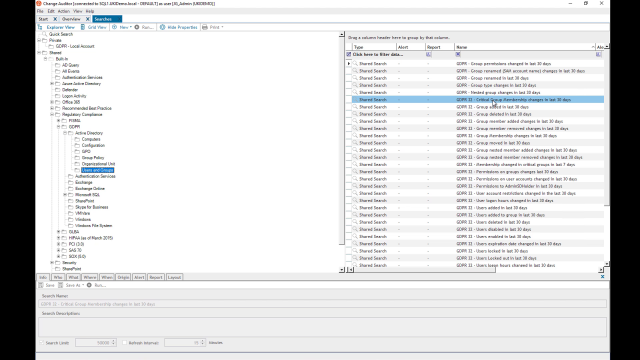This screenshot has width=640, height=360.
Task: Select the Exchange Online folder icon
Action: [x=71, y=189]
